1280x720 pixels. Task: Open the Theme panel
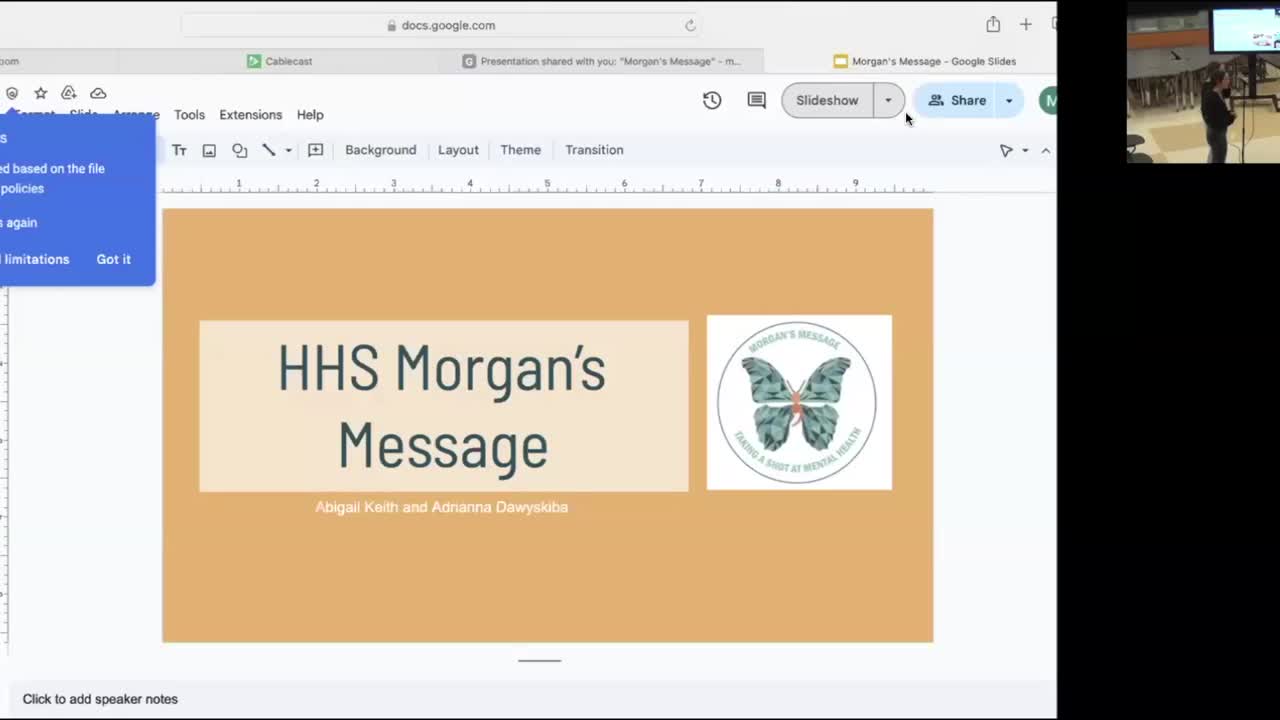[x=520, y=150]
